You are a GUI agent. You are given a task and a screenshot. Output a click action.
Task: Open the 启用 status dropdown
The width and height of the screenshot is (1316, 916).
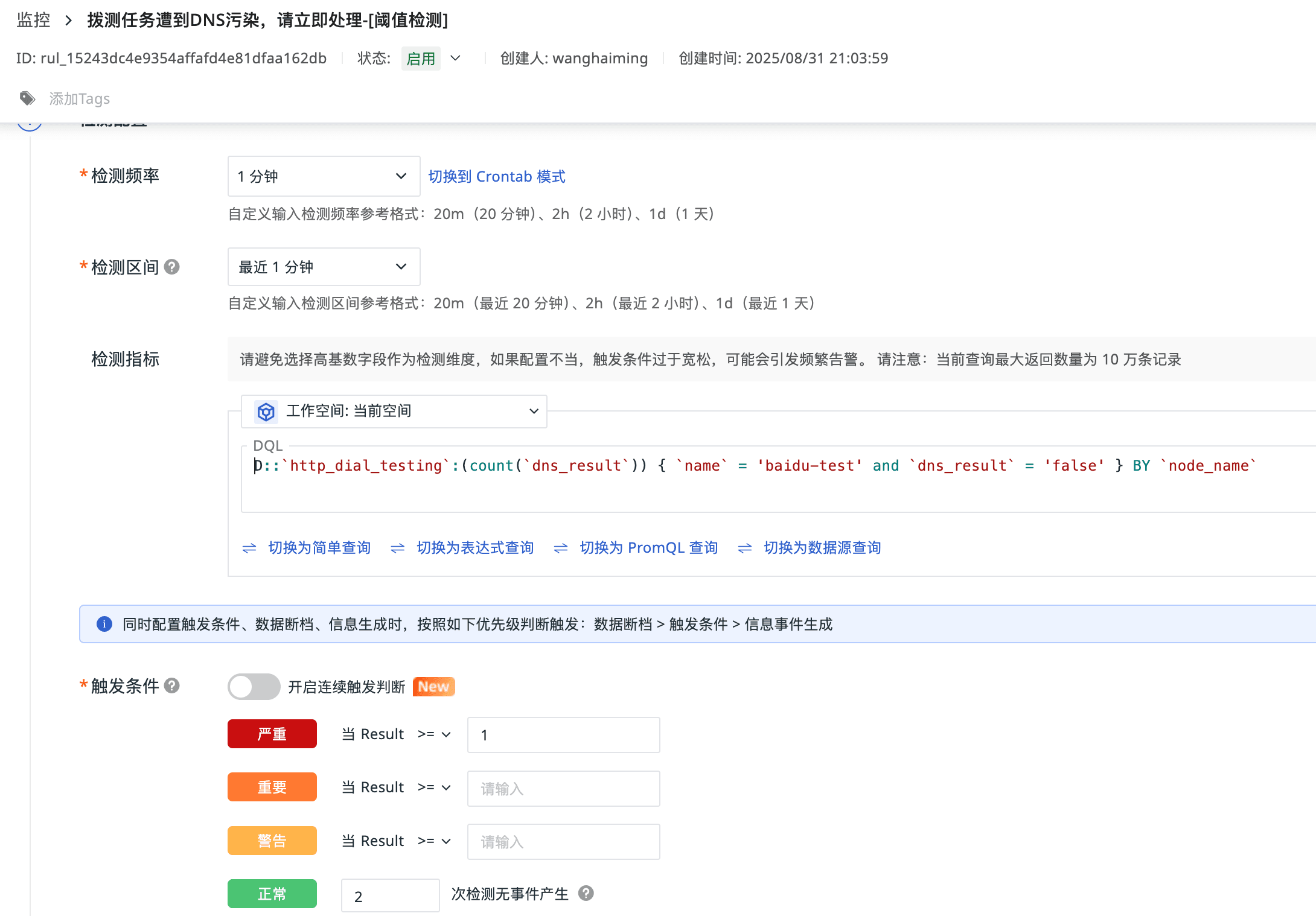(x=432, y=59)
